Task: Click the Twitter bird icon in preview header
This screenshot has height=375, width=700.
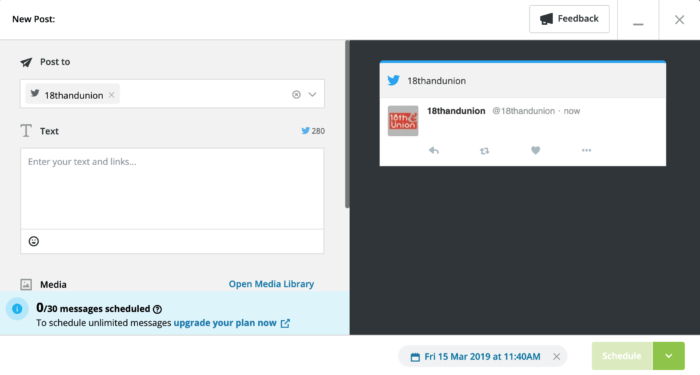Action: pos(393,80)
